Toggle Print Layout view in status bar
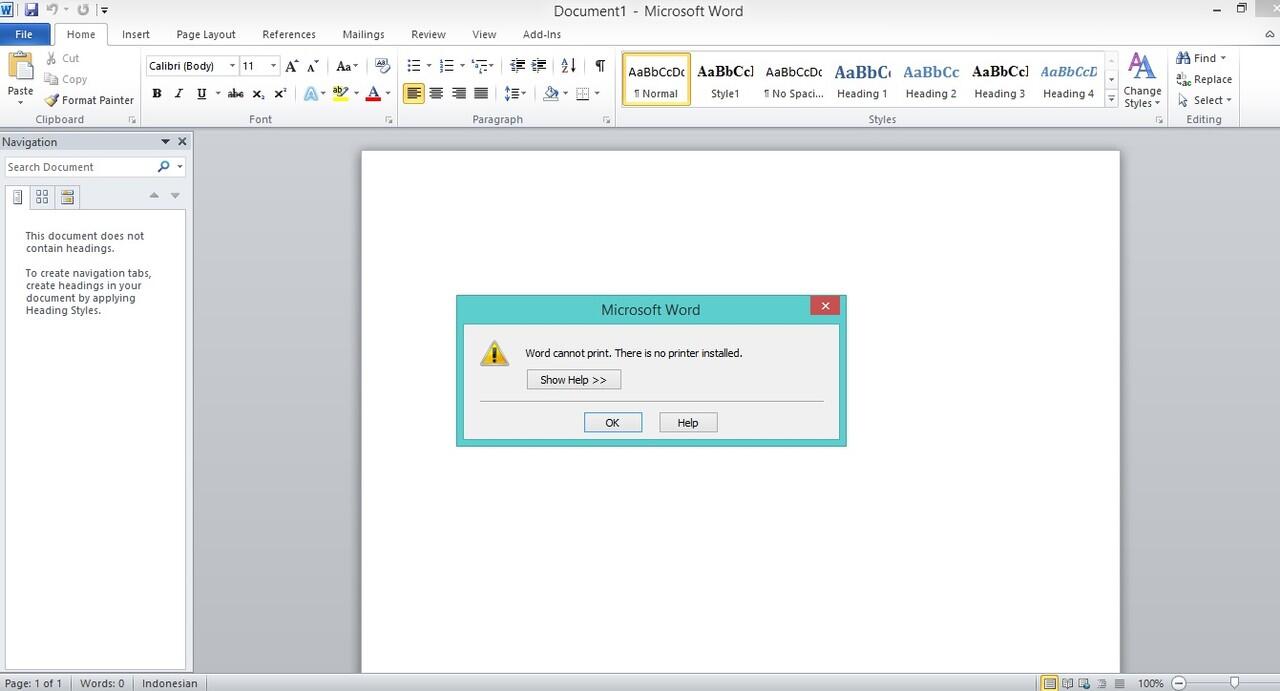 click(x=1050, y=683)
